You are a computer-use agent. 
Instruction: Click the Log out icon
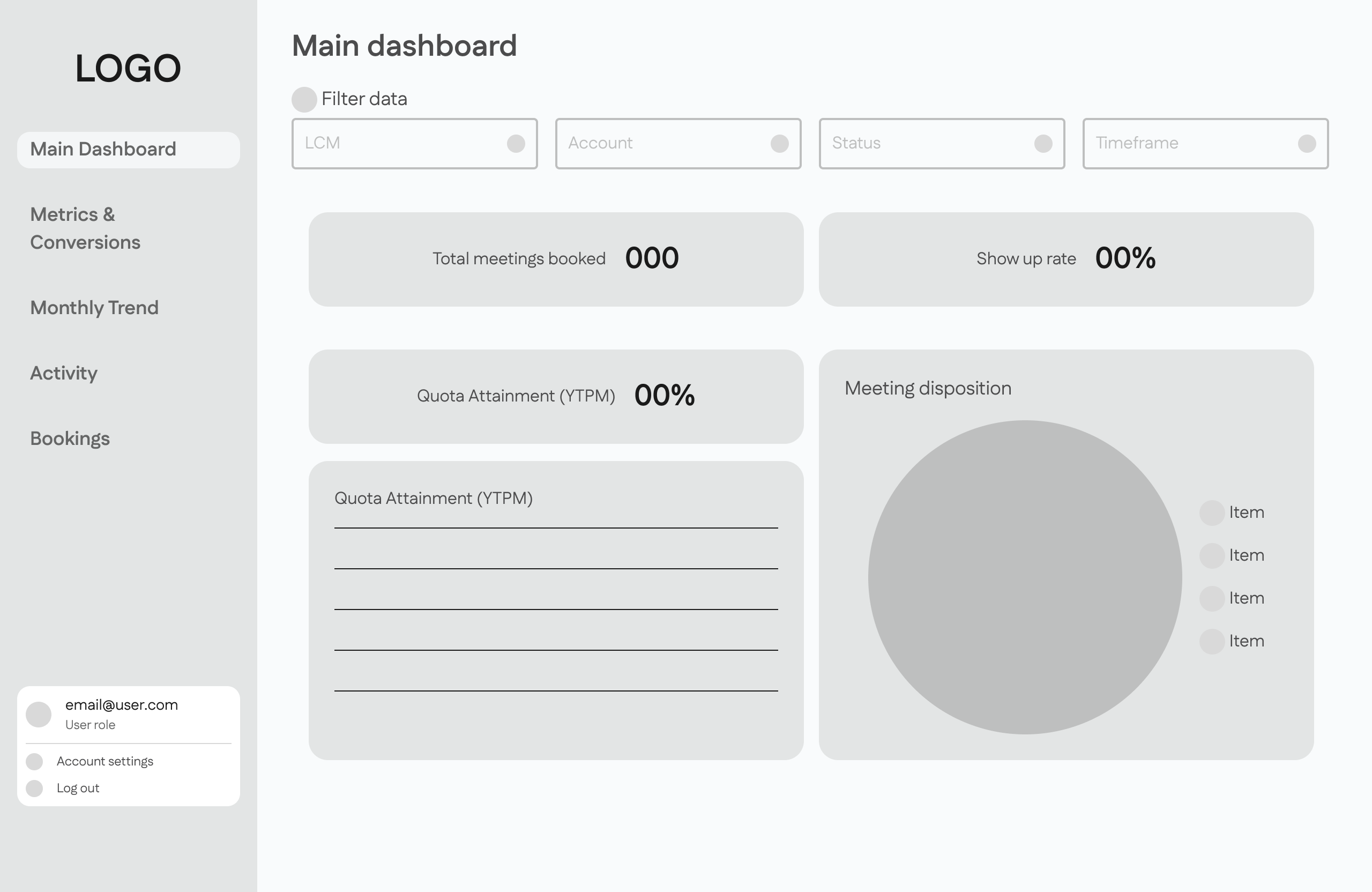click(35, 788)
